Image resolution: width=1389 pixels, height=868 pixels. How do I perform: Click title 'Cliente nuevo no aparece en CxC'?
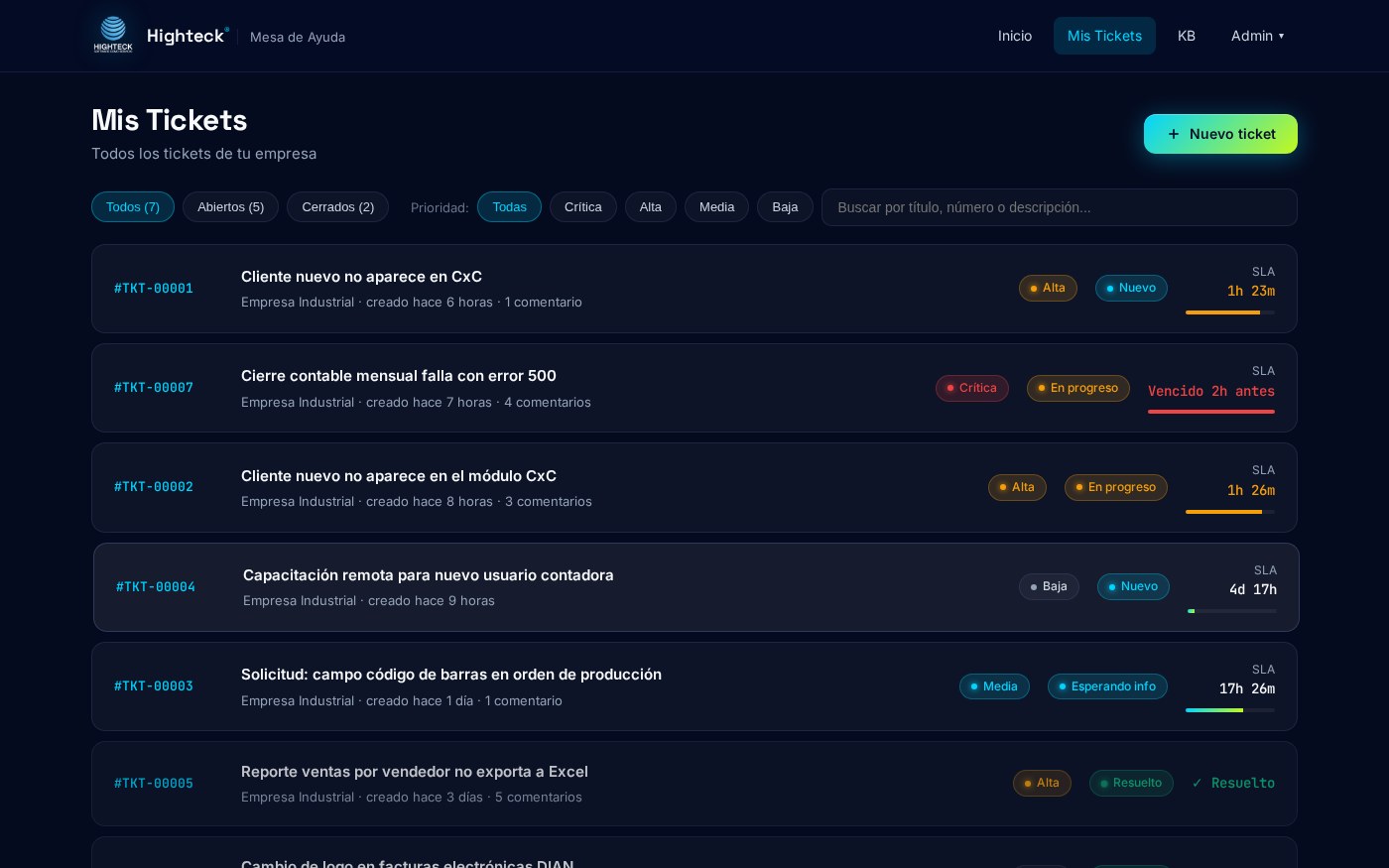coord(361,277)
